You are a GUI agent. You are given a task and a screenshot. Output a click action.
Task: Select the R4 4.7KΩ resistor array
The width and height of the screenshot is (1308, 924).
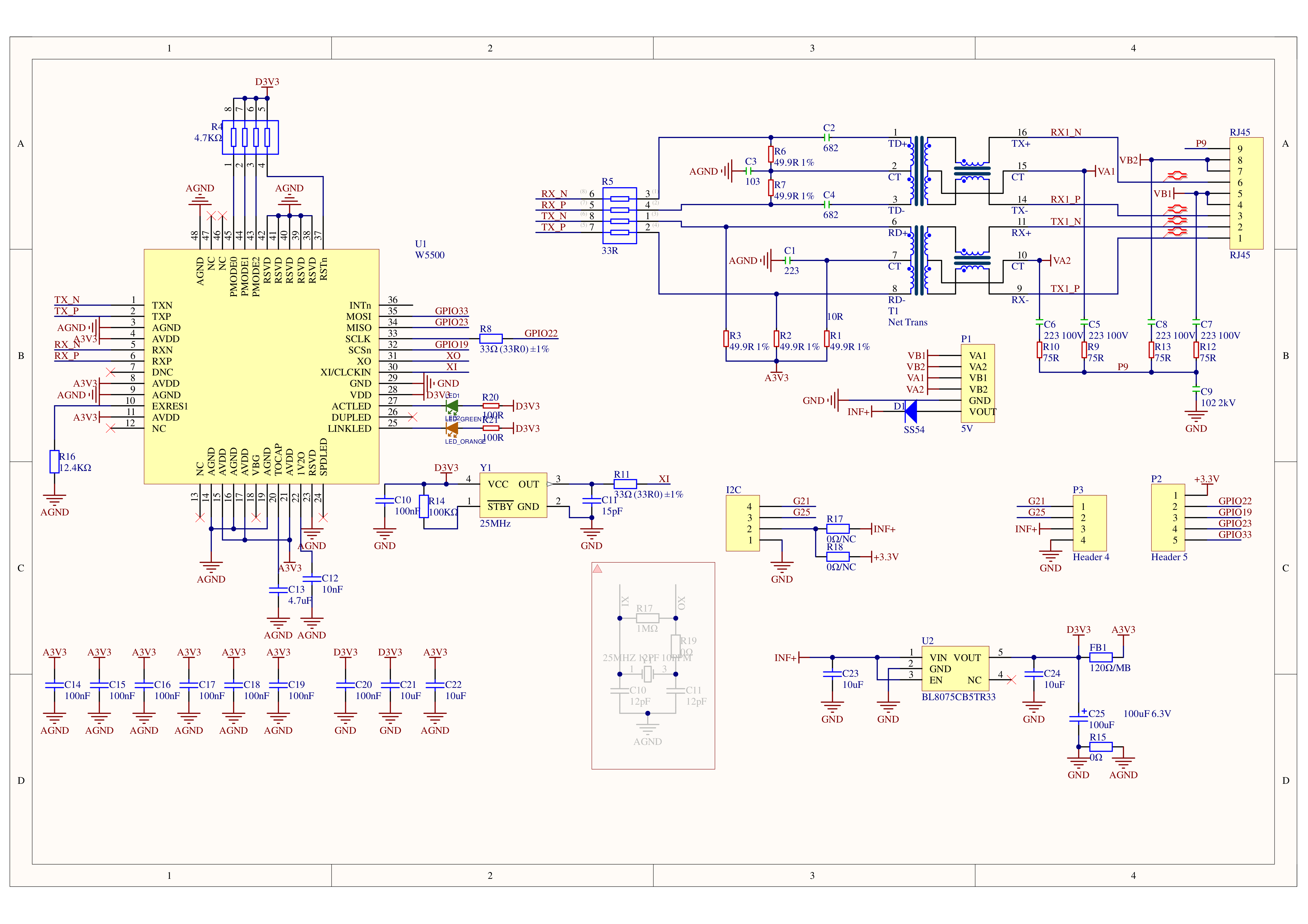coord(250,137)
